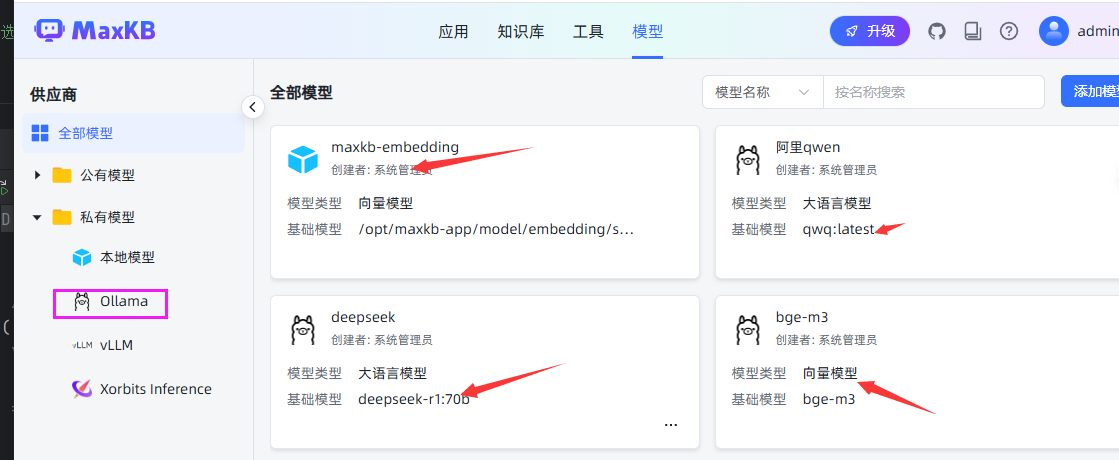The height and width of the screenshot is (460, 1119).
Task: Click the 添加模型 button
Action: (x=1090, y=91)
